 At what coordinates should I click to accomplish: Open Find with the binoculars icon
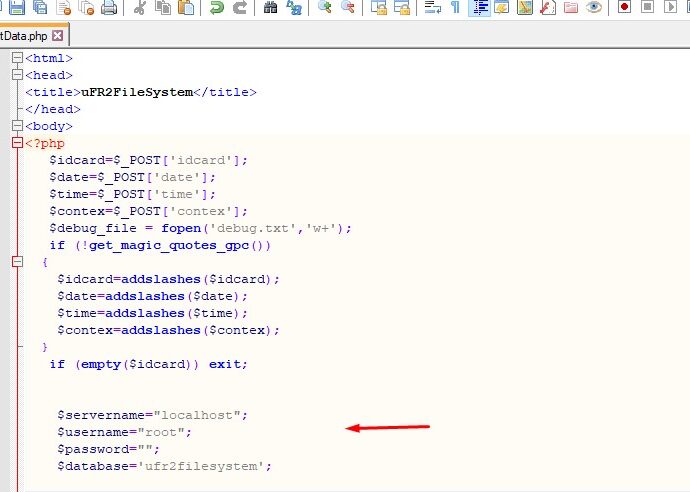[x=271, y=7]
